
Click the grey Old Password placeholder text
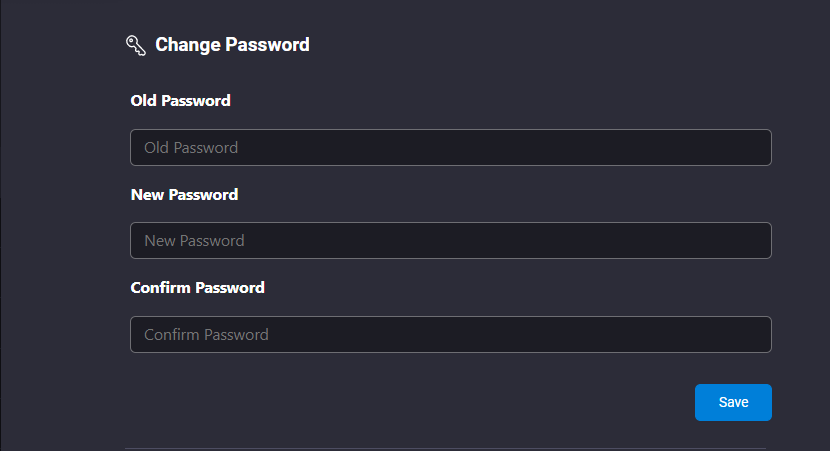pyautogui.click(x=191, y=148)
